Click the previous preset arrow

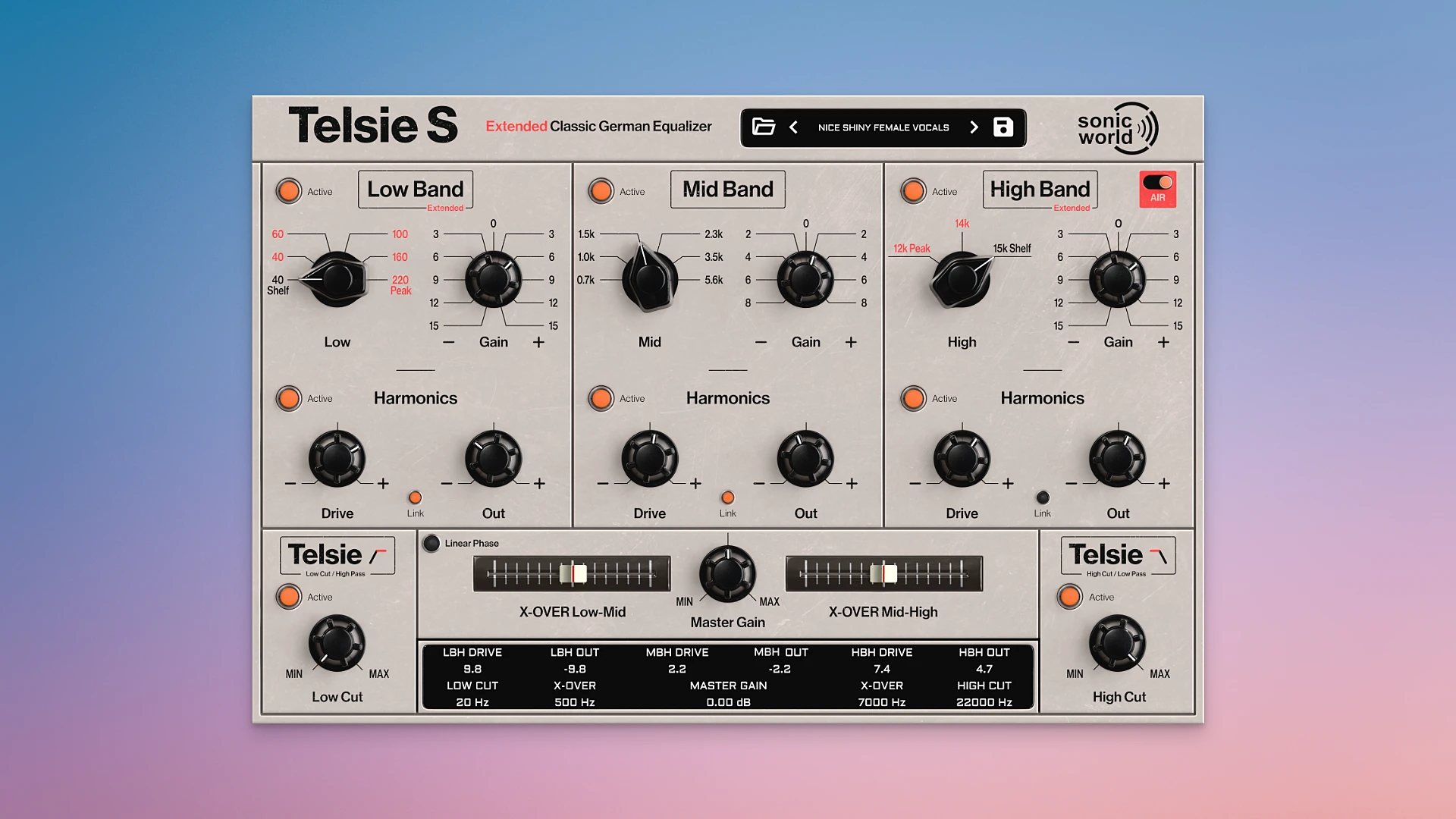click(794, 127)
